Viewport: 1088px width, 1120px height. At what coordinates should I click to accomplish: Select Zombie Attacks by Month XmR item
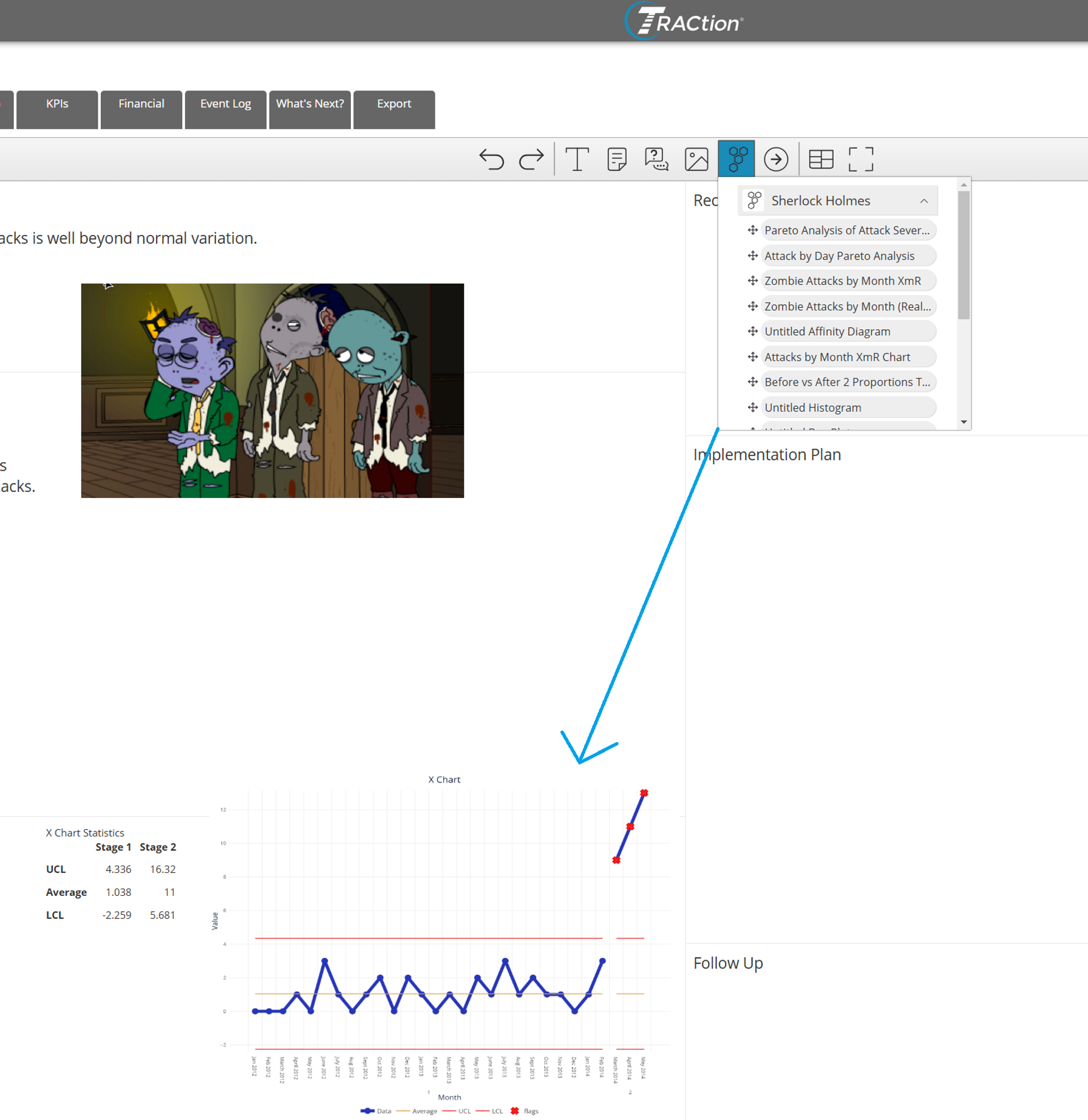pos(848,281)
